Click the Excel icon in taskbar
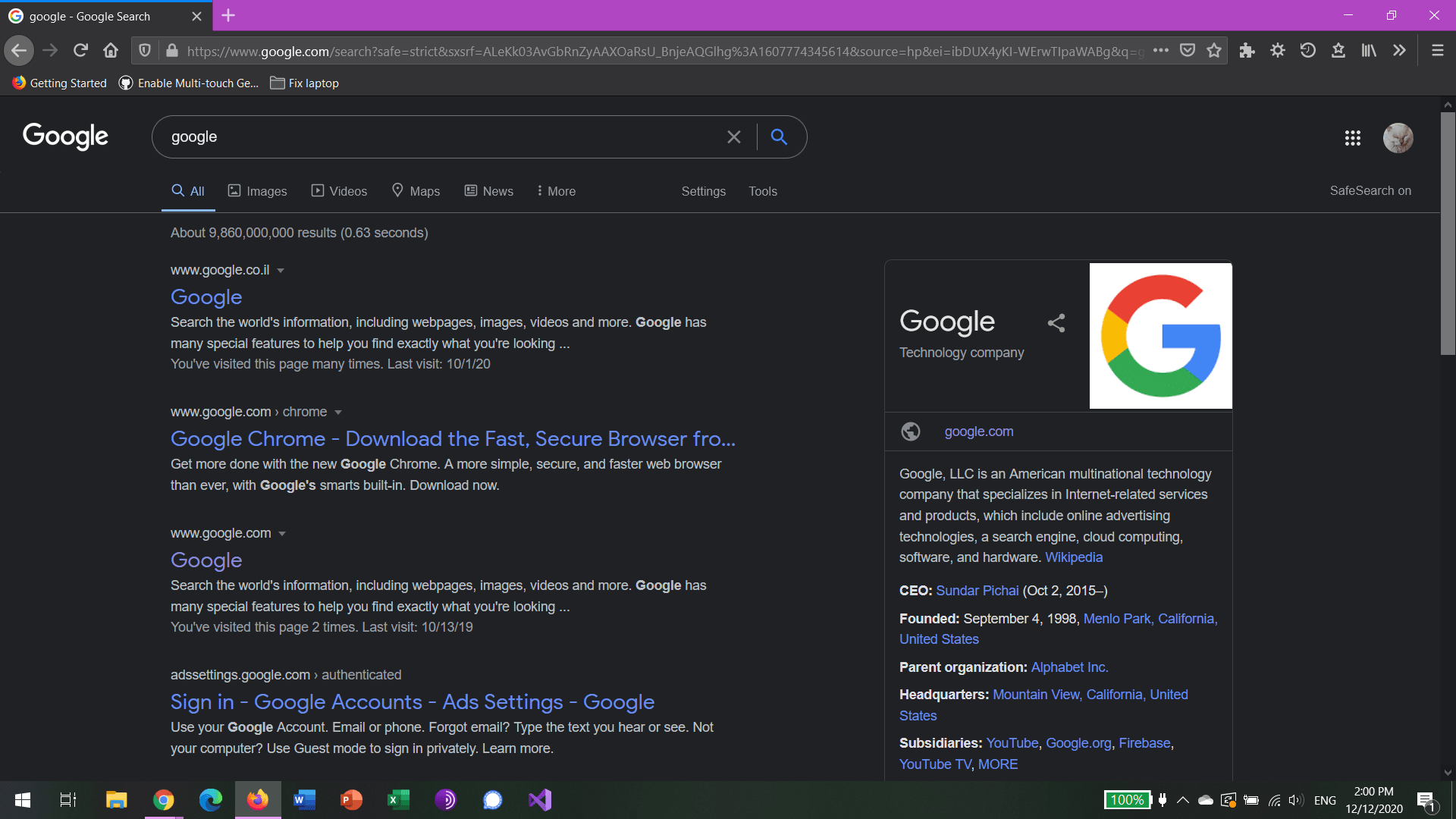Viewport: 1456px width, 819px height. coord(399,799)
